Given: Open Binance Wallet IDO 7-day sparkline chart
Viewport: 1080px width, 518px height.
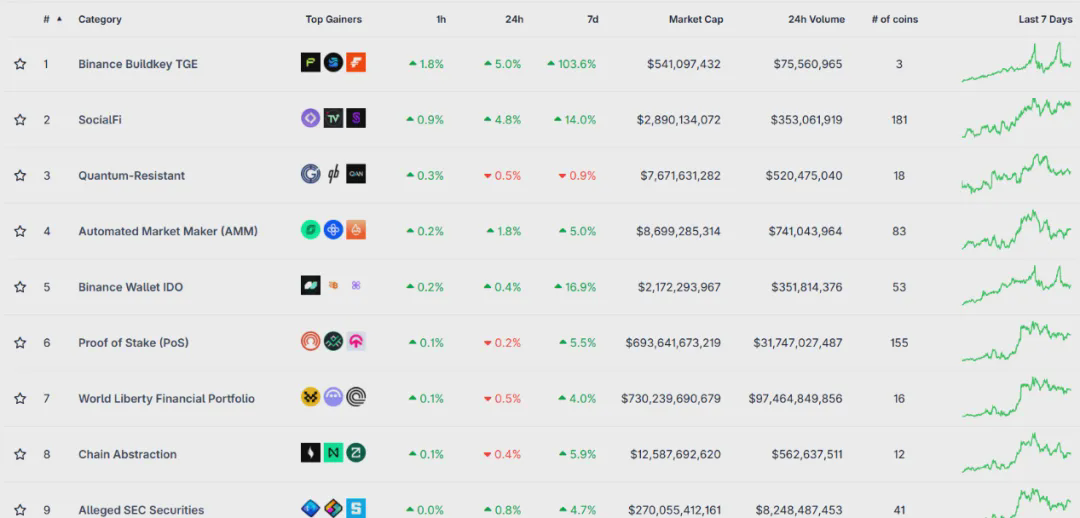Looking at the screenshot, I should (1015, 286).
